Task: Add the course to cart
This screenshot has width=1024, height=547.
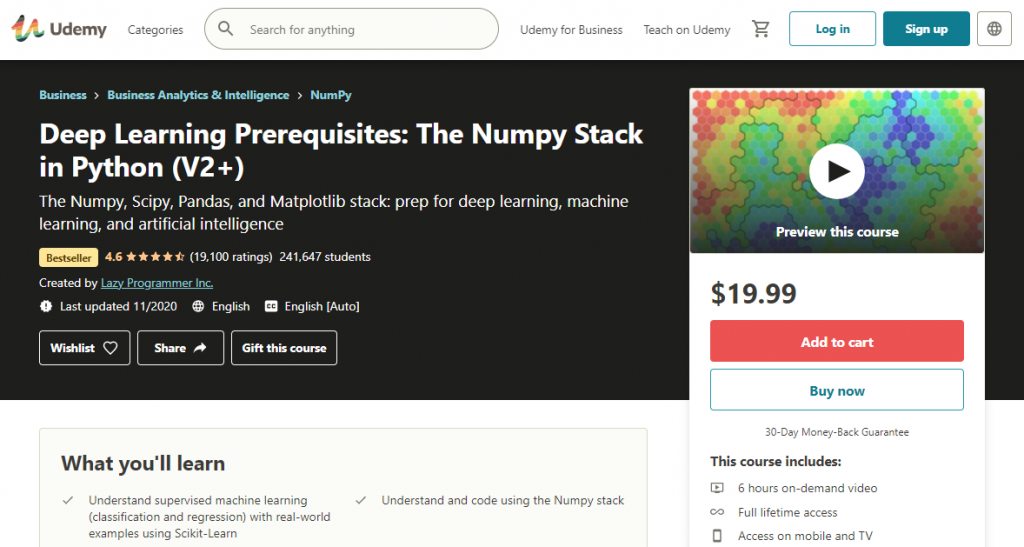Action: [x=836, y=341]
